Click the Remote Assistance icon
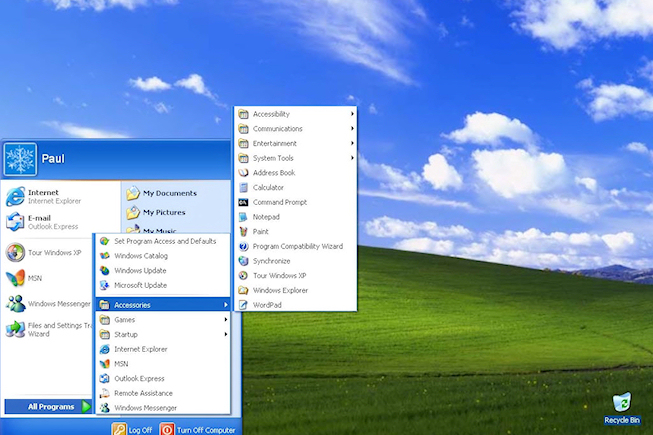The width and height of the screenshot is (653, 435). point(105,393)
